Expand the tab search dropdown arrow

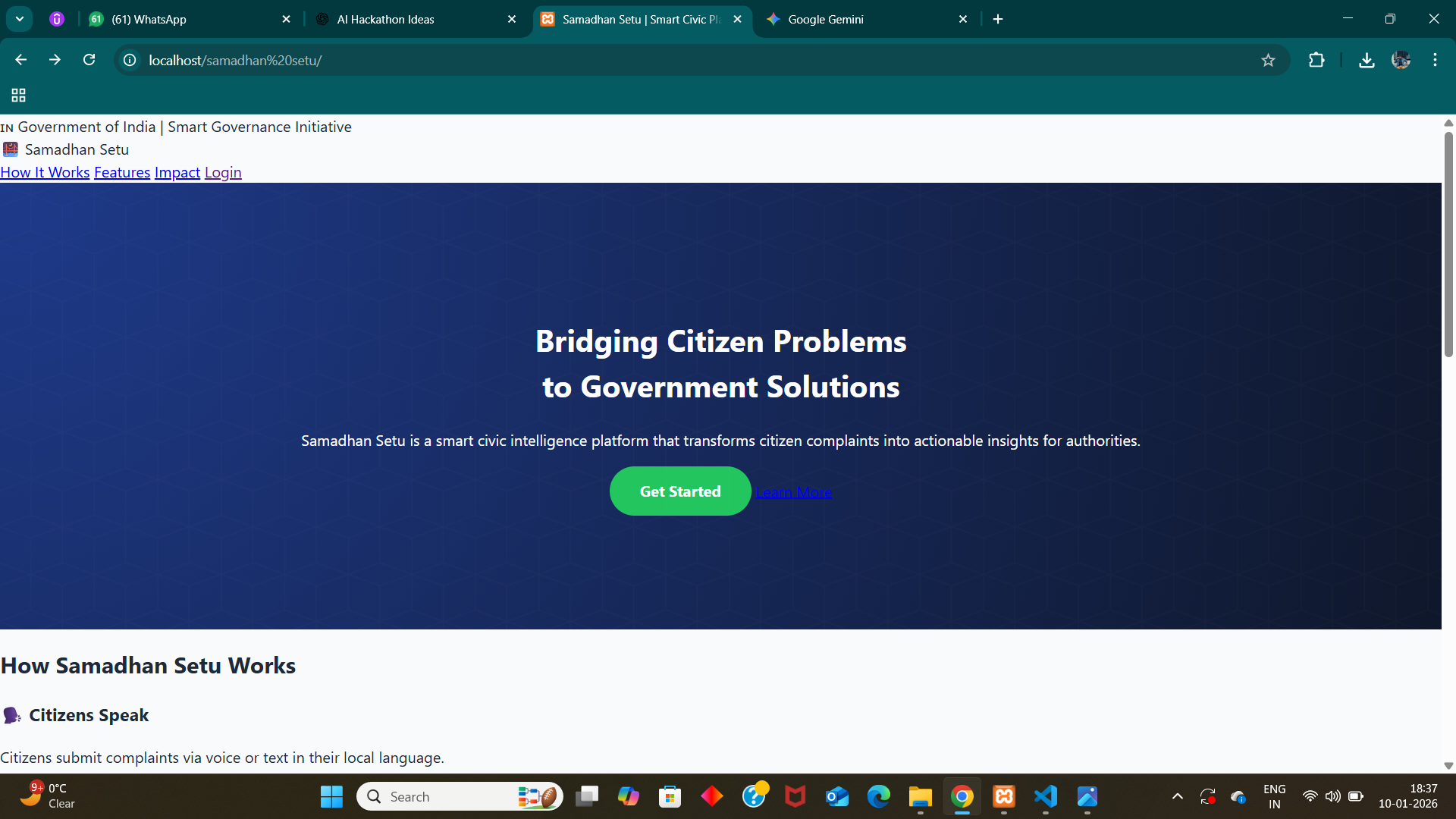click(20, 19)
